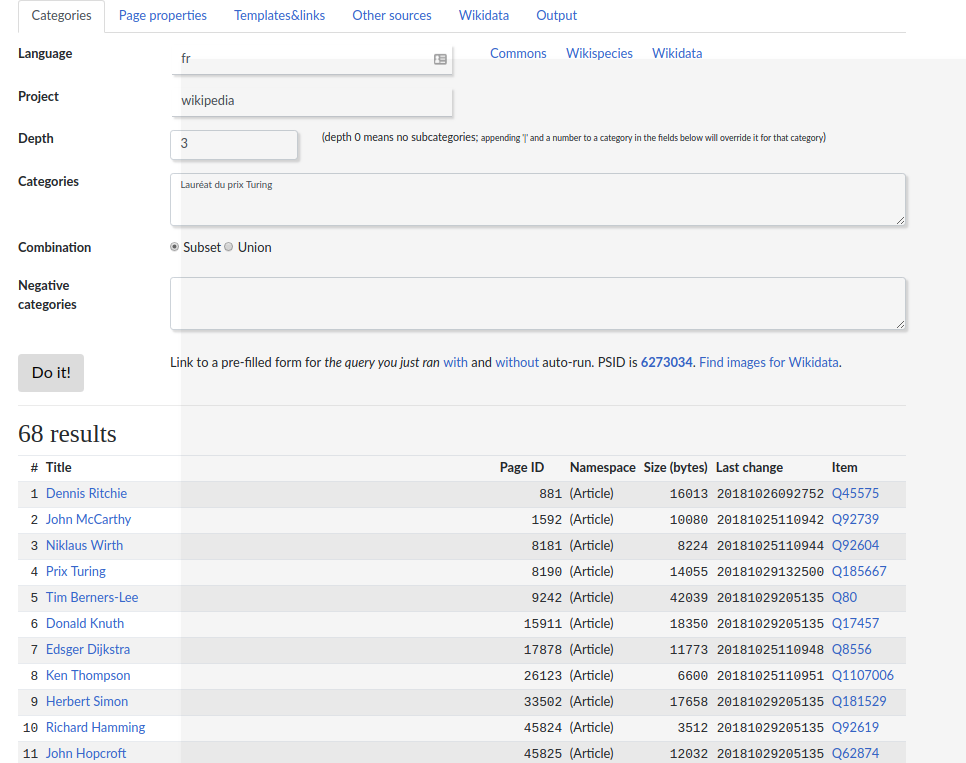Click the Negative categories text area
The image size is (966, 763).
[x=538, y=303]
